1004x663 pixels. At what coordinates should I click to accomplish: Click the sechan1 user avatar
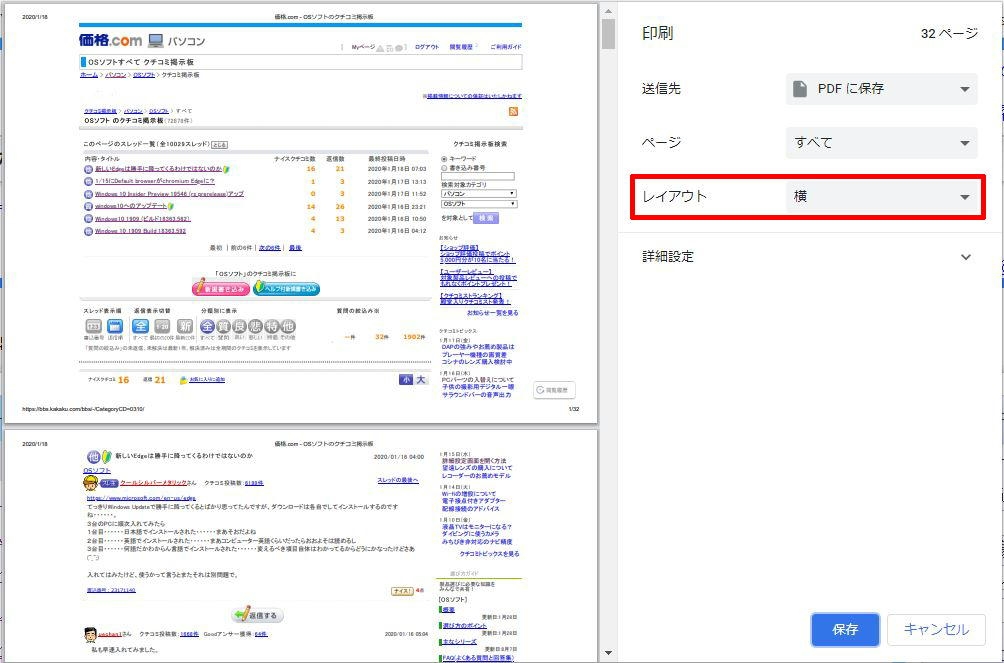(x=90, y=634)
